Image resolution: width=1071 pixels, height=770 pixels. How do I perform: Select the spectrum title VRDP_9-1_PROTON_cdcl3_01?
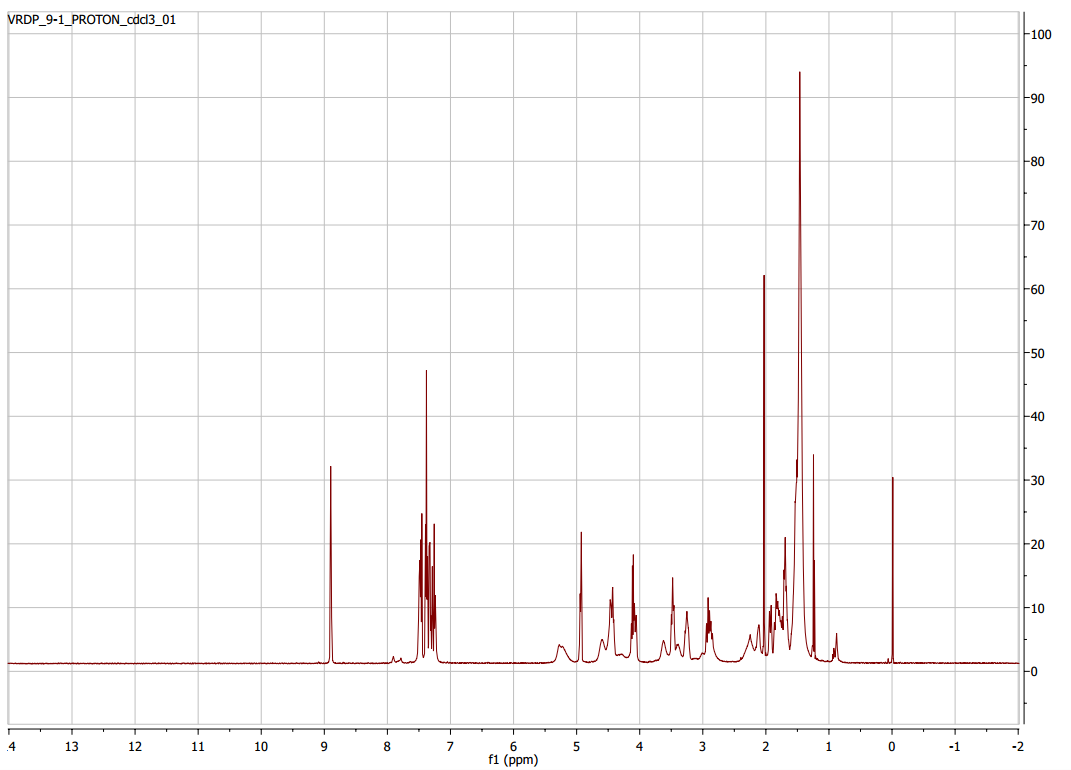92,20
